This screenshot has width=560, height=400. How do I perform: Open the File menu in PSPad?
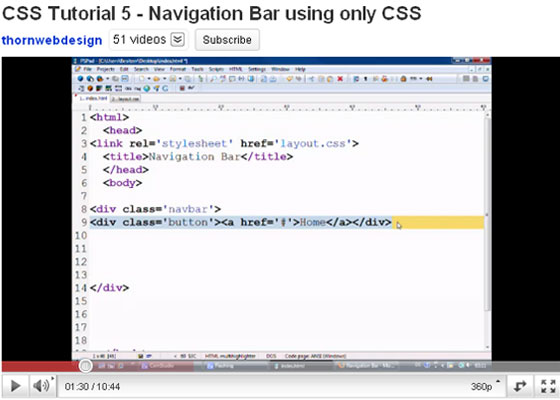88,69
